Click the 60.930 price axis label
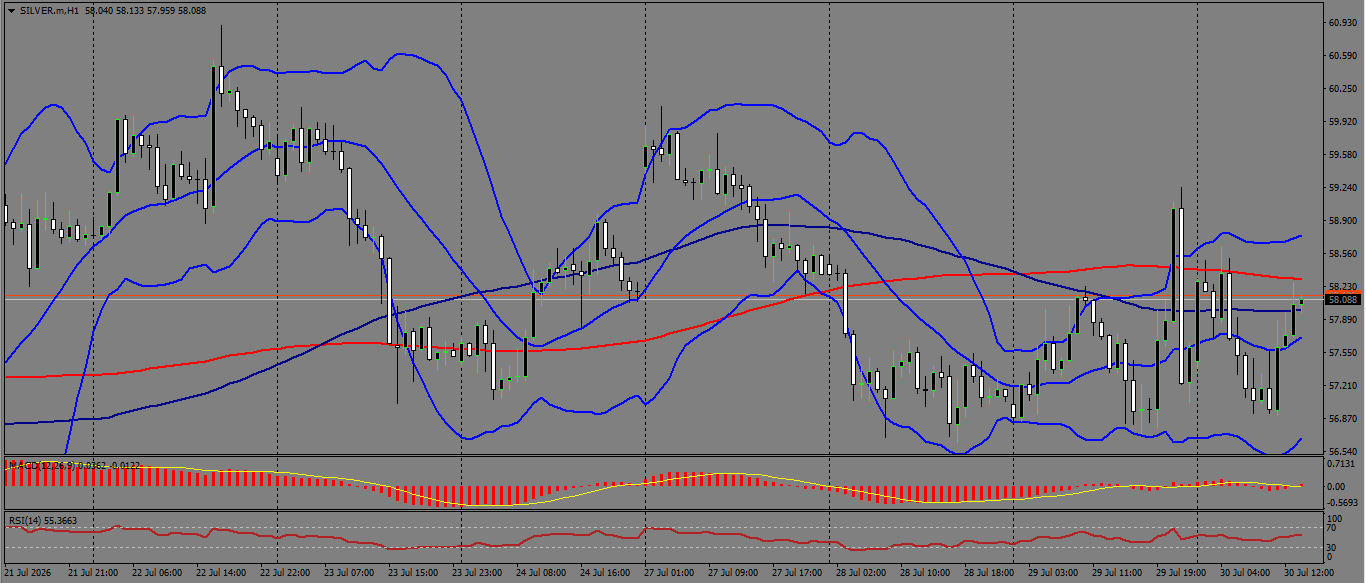This screenshot has height=583, width=1366. point(1341,22)
